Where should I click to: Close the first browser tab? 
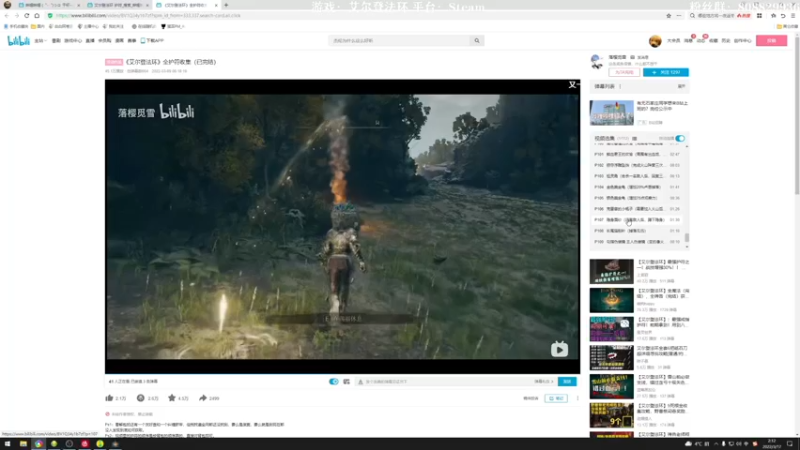tap(79, 5)
